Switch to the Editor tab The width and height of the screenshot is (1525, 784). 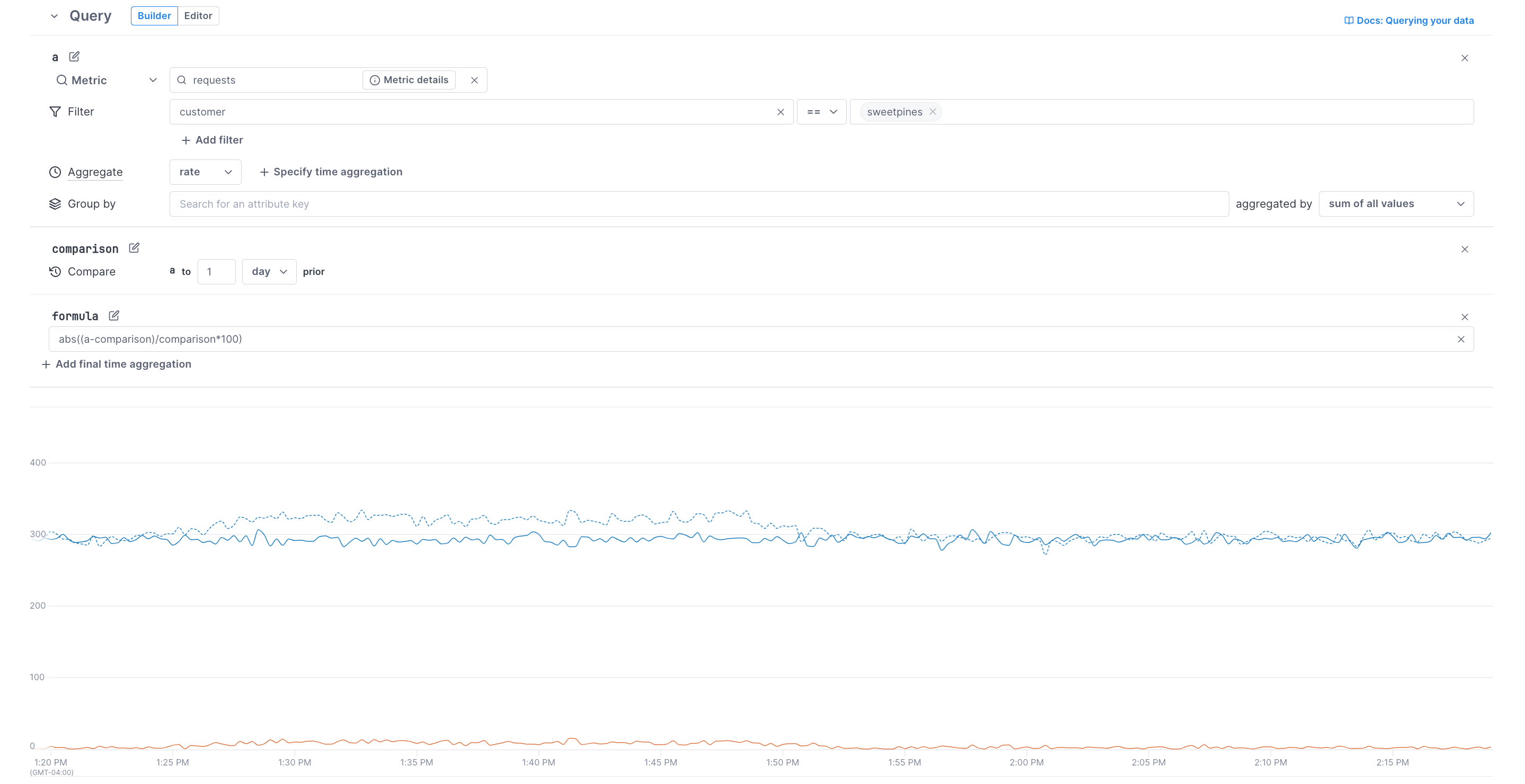pyautogui.click(x=198, y=15)
